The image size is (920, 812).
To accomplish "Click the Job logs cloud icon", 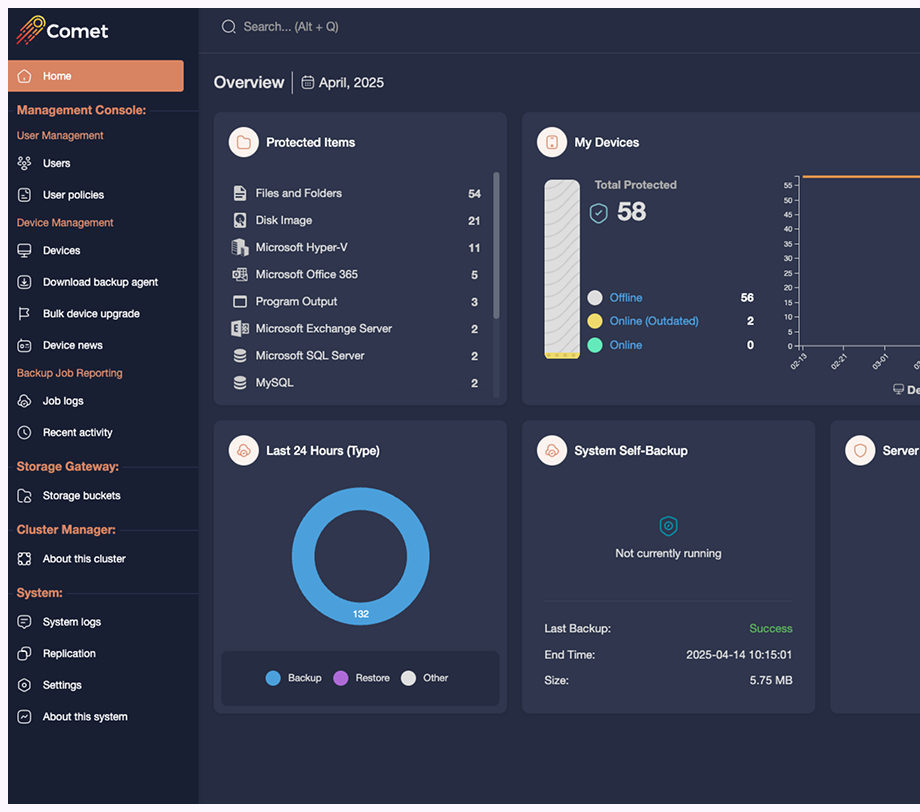I will pyautogui.click(x=24, y=401).
